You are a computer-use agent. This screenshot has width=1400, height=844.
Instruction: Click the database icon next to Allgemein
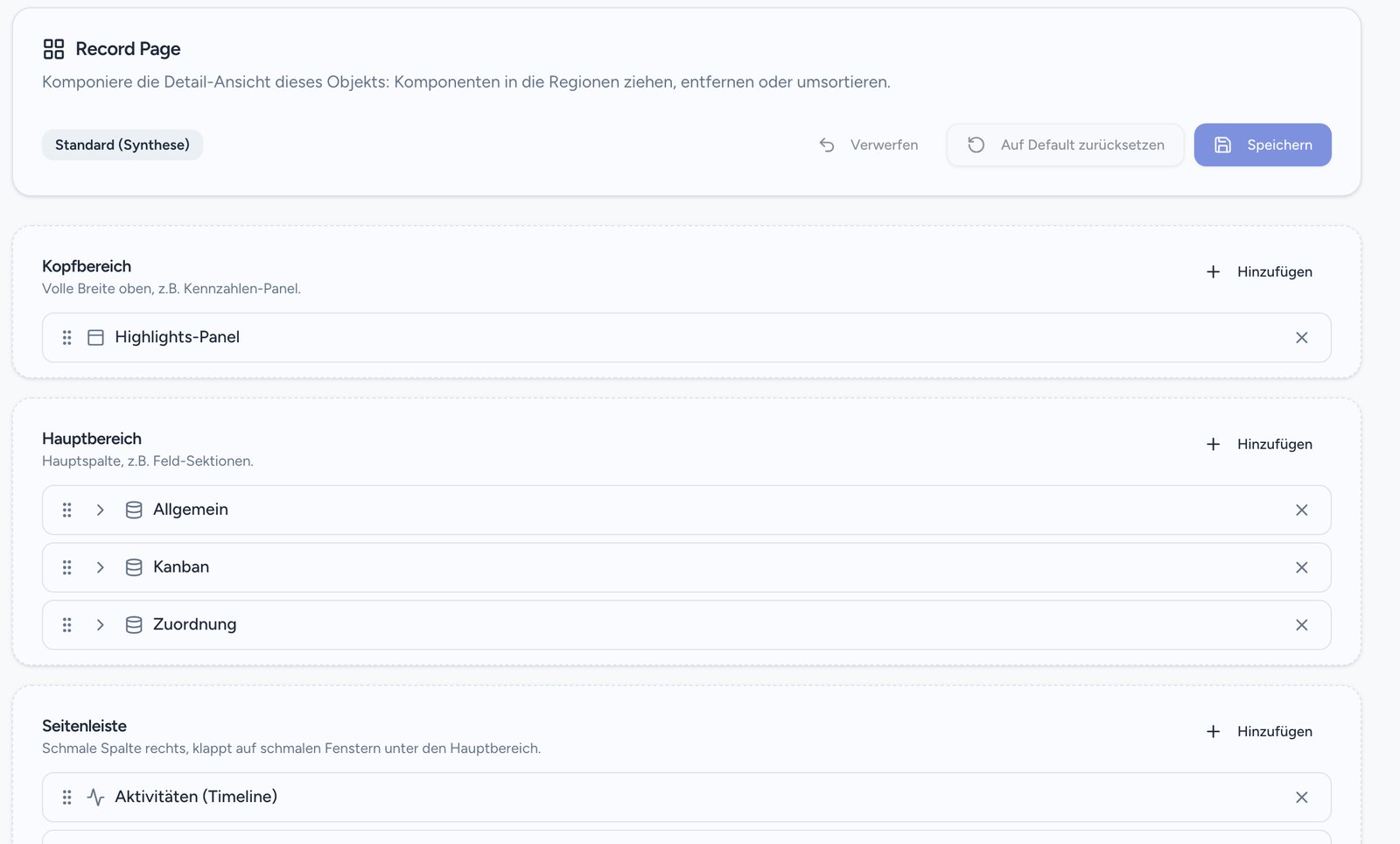coord(134,510)
